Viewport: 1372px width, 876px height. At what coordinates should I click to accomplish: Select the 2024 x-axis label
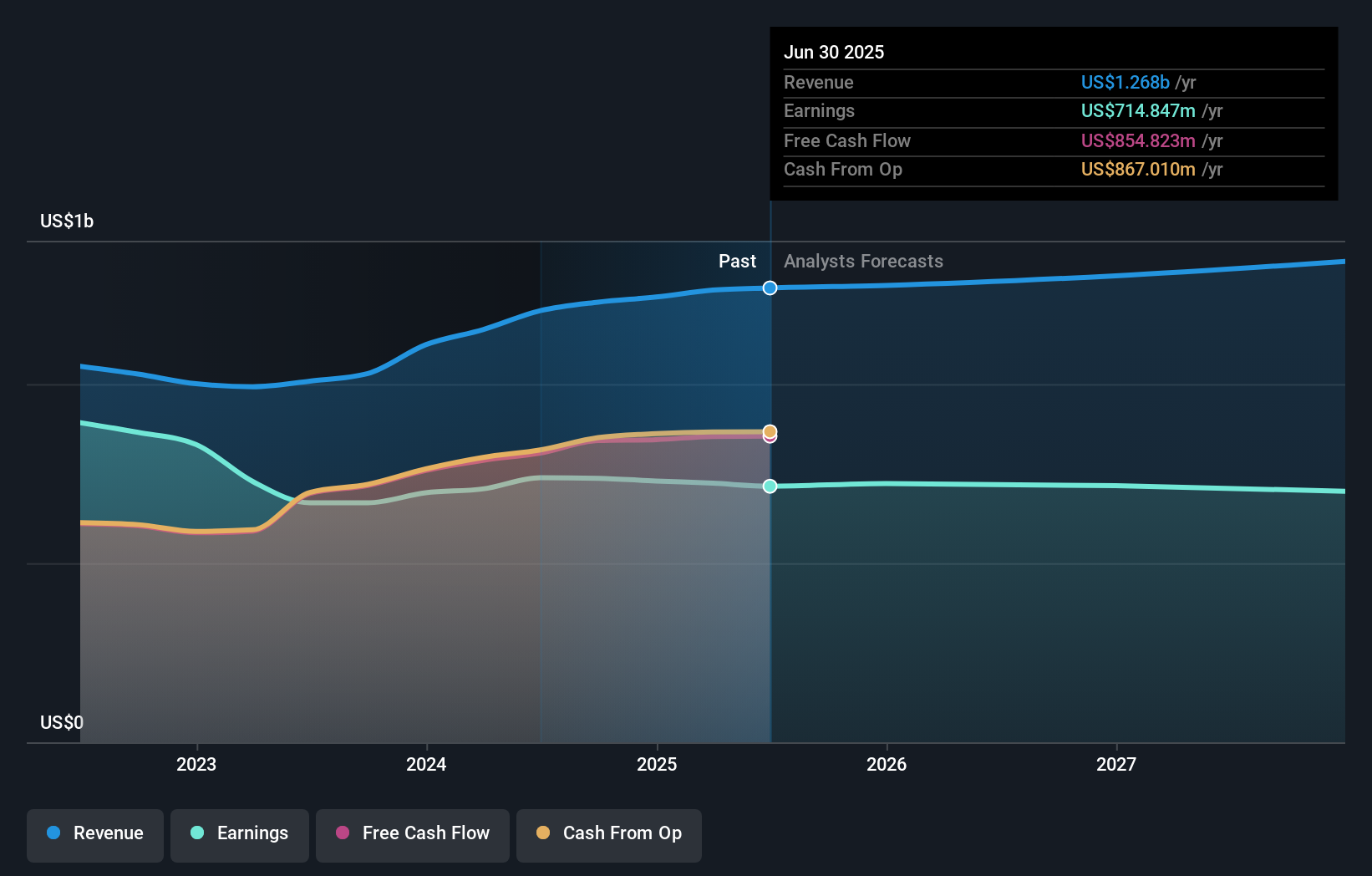426,764
